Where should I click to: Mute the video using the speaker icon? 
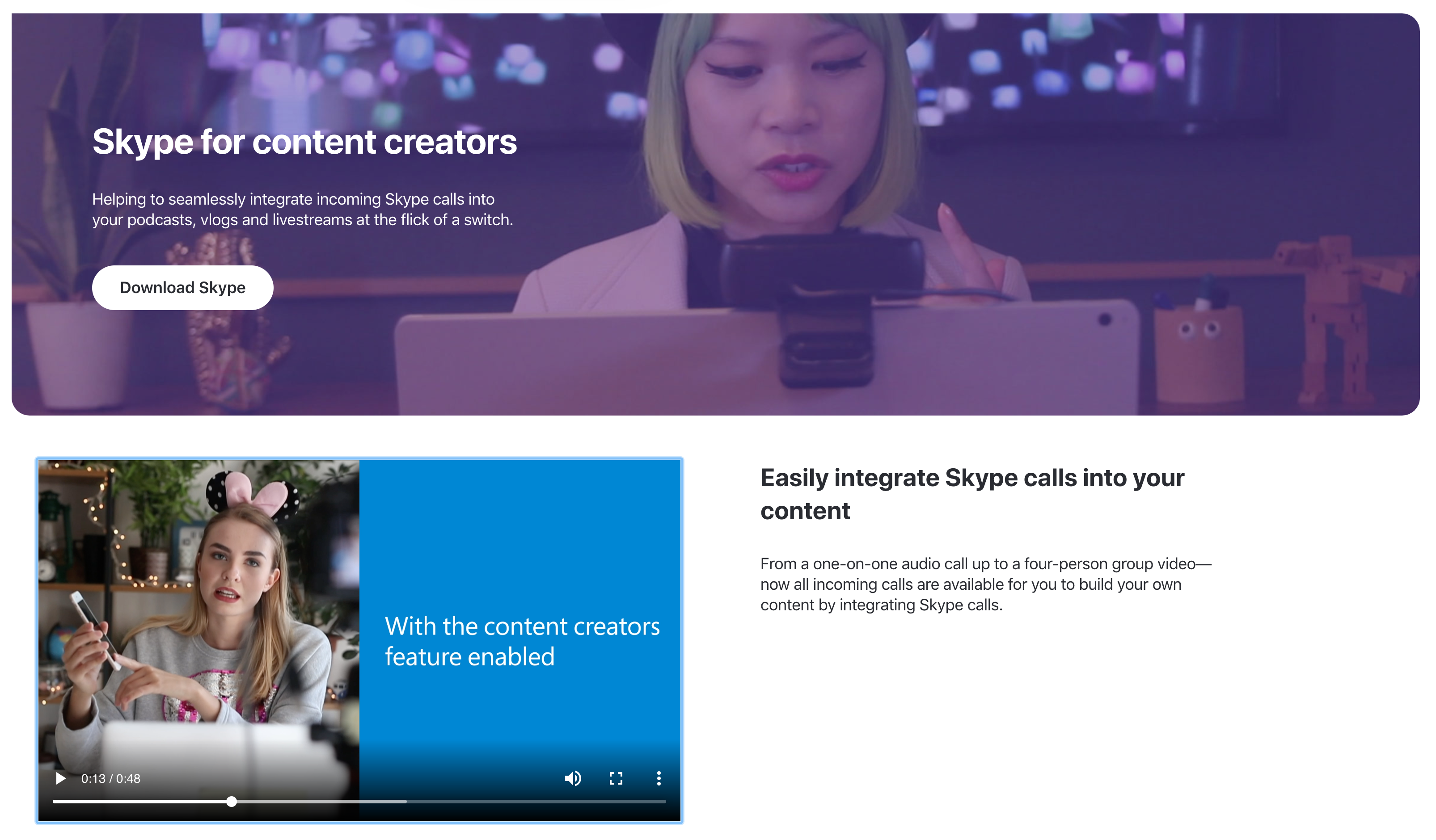point(573,778)
